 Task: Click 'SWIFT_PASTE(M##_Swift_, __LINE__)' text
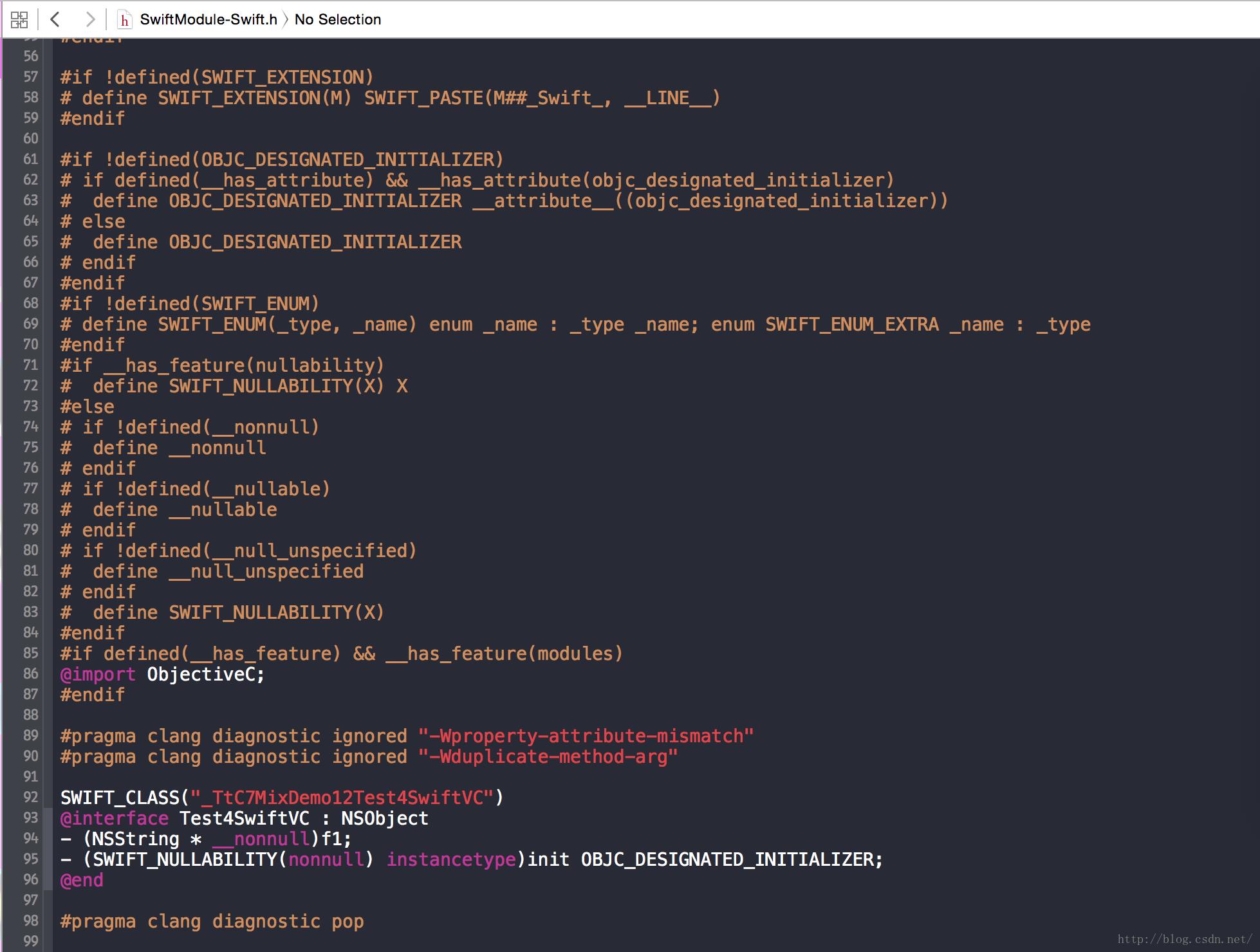click(542, 98)
